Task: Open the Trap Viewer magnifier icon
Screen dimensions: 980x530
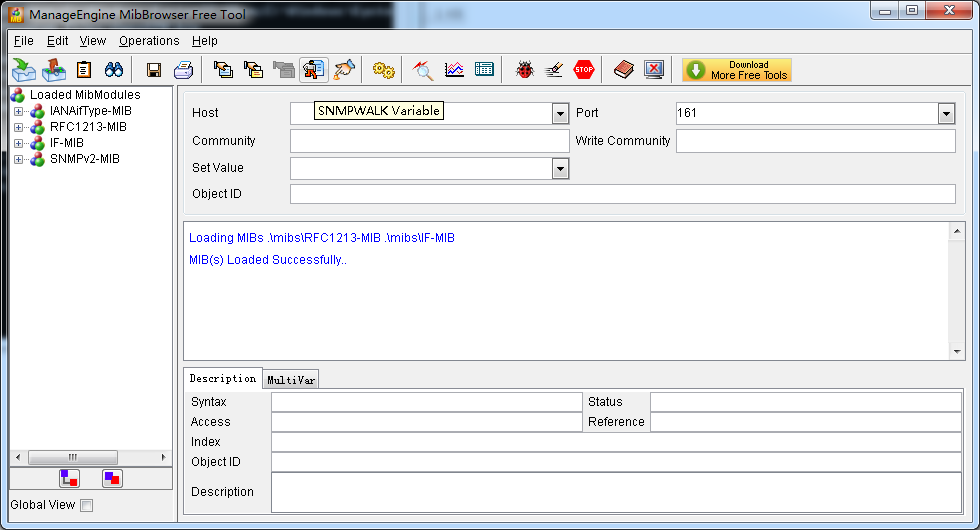Action: click(x=423, y=69)
